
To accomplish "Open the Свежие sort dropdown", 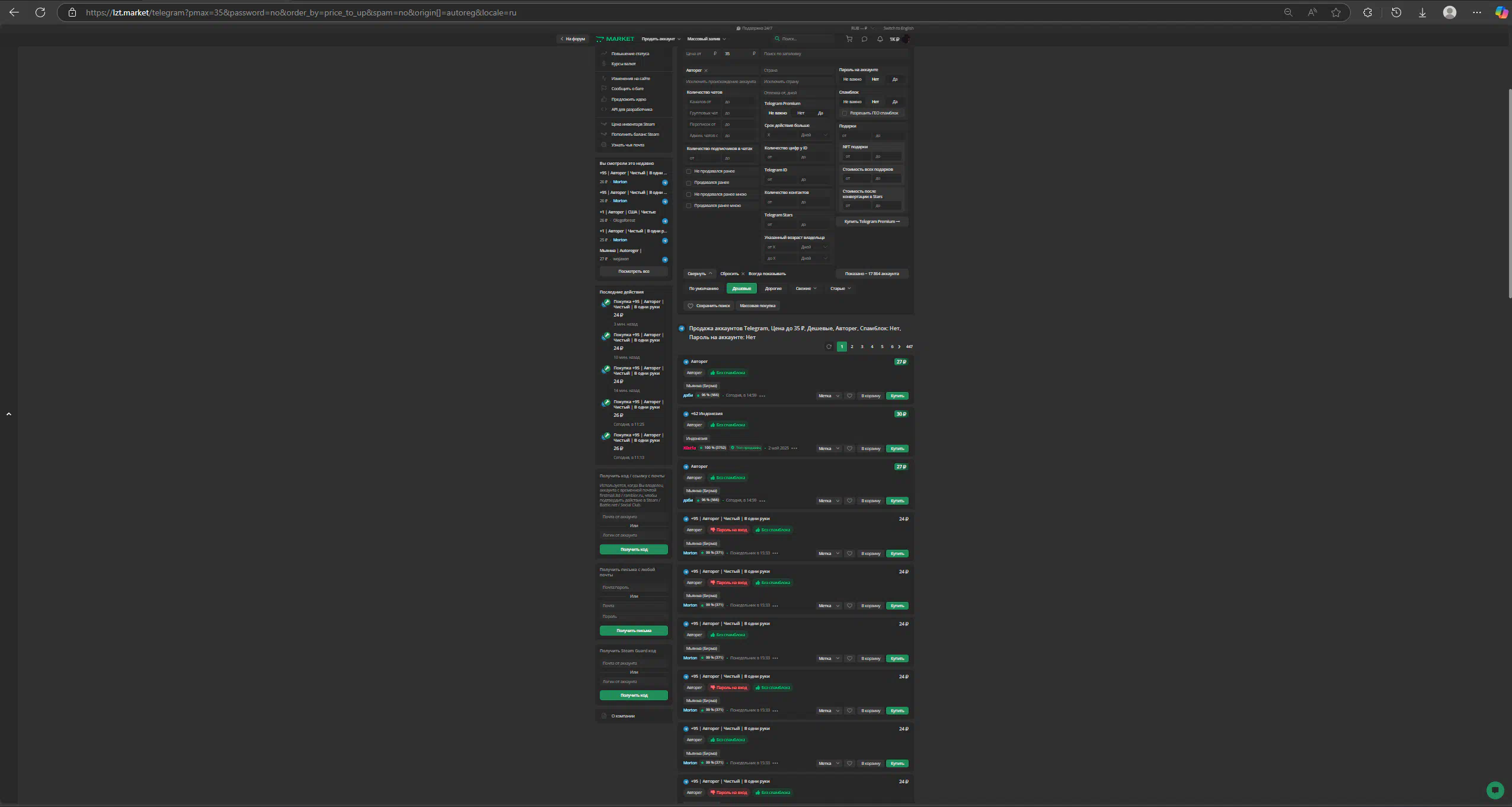I will [x=806, y=289].
